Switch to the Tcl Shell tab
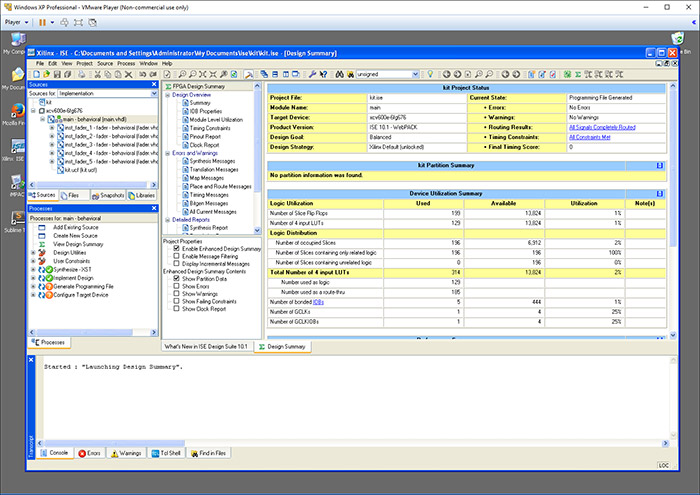This screenshot has width=700, height=495. 166,453
